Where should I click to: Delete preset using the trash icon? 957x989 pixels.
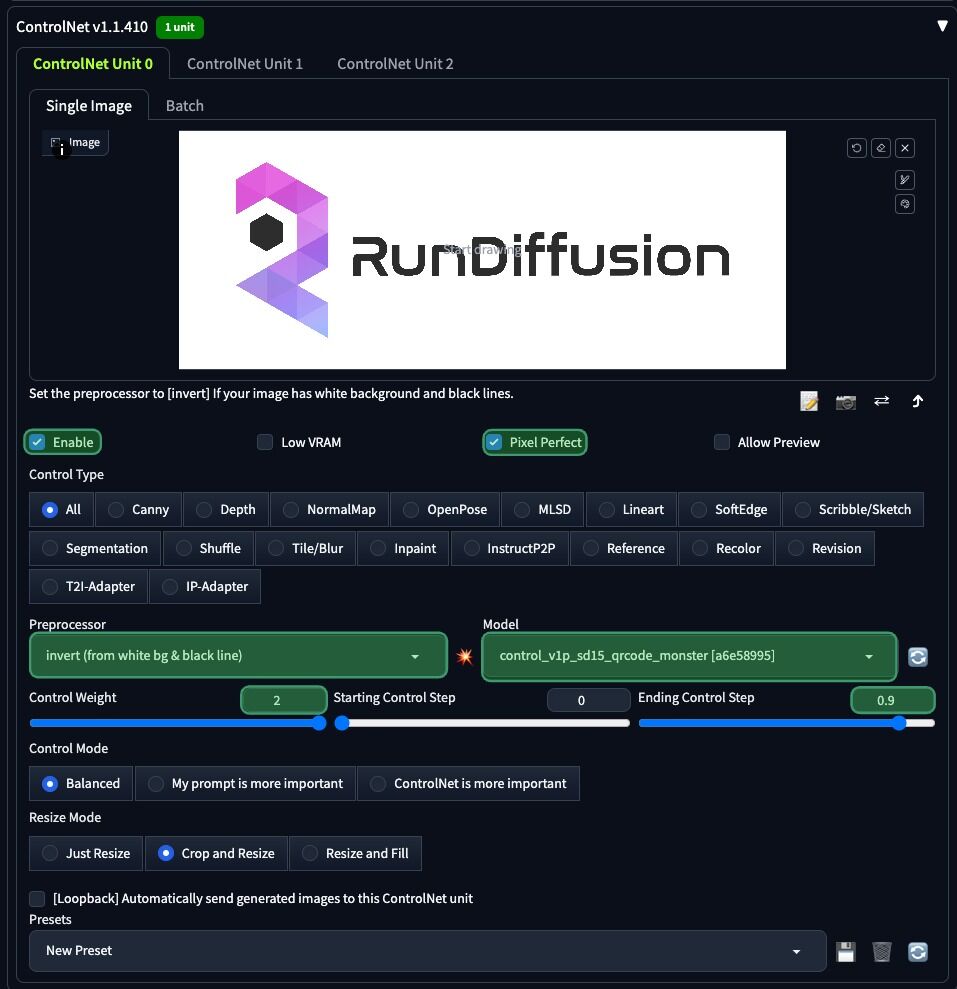[x=881, y=951]
